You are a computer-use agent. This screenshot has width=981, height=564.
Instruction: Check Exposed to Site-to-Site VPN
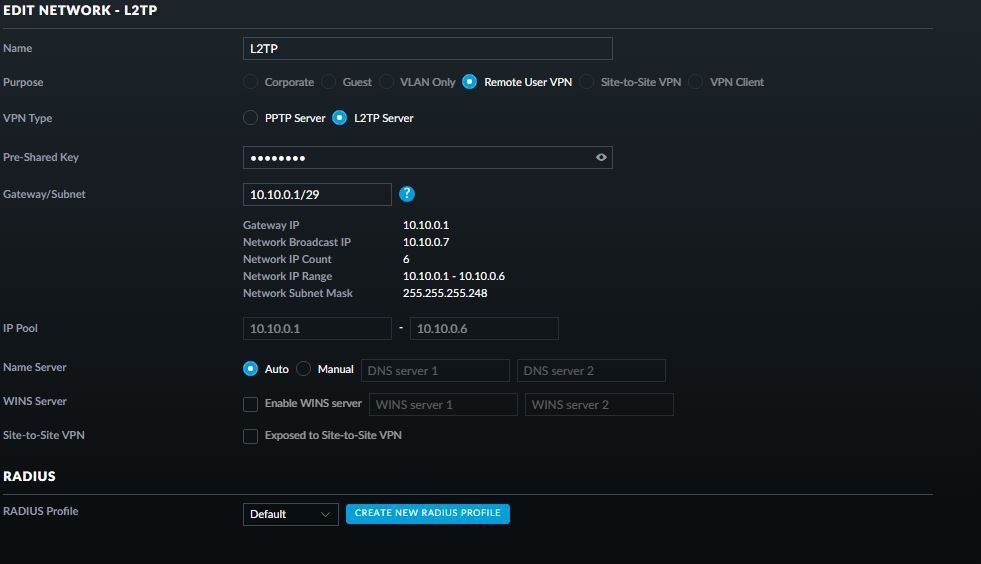coord(251,436)
